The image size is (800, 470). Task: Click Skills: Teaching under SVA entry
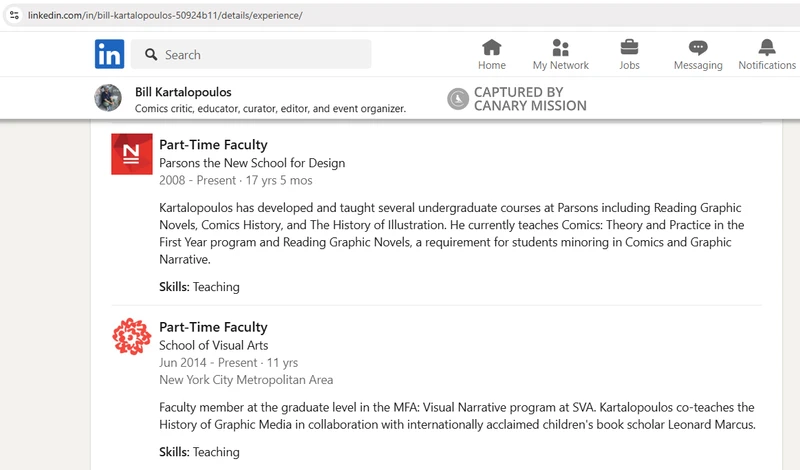[x=199, y=452]
